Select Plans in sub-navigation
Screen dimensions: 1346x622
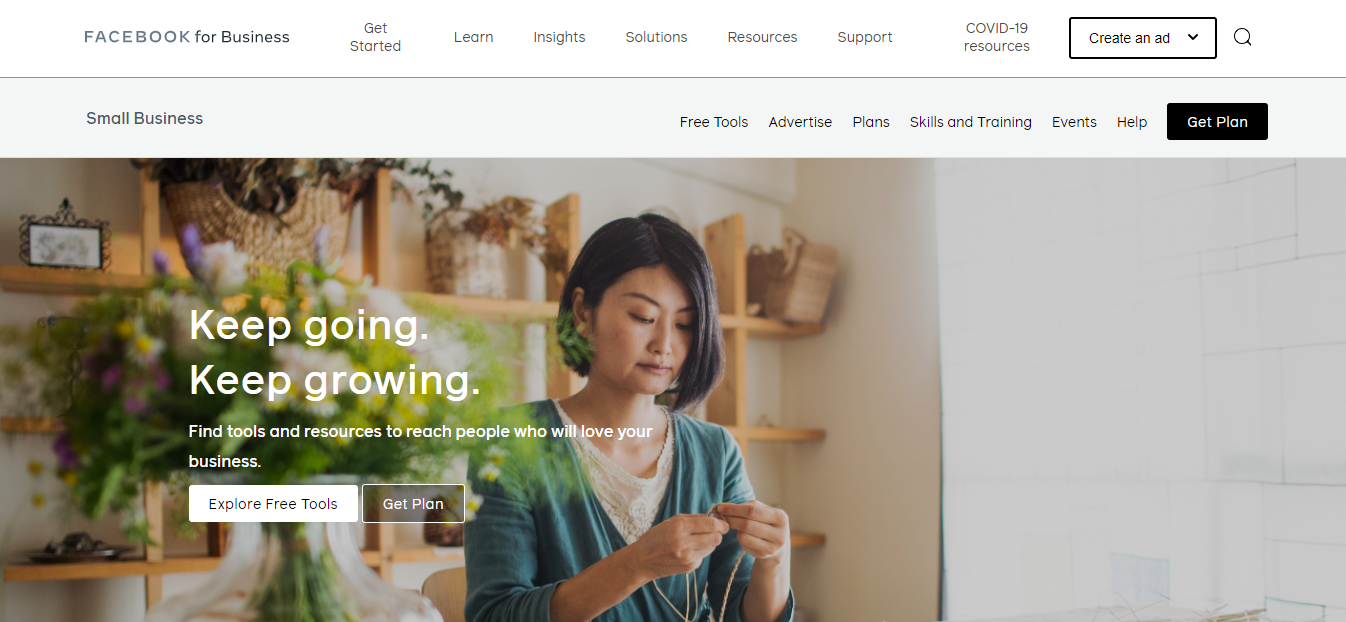click(x=871, y=122)
